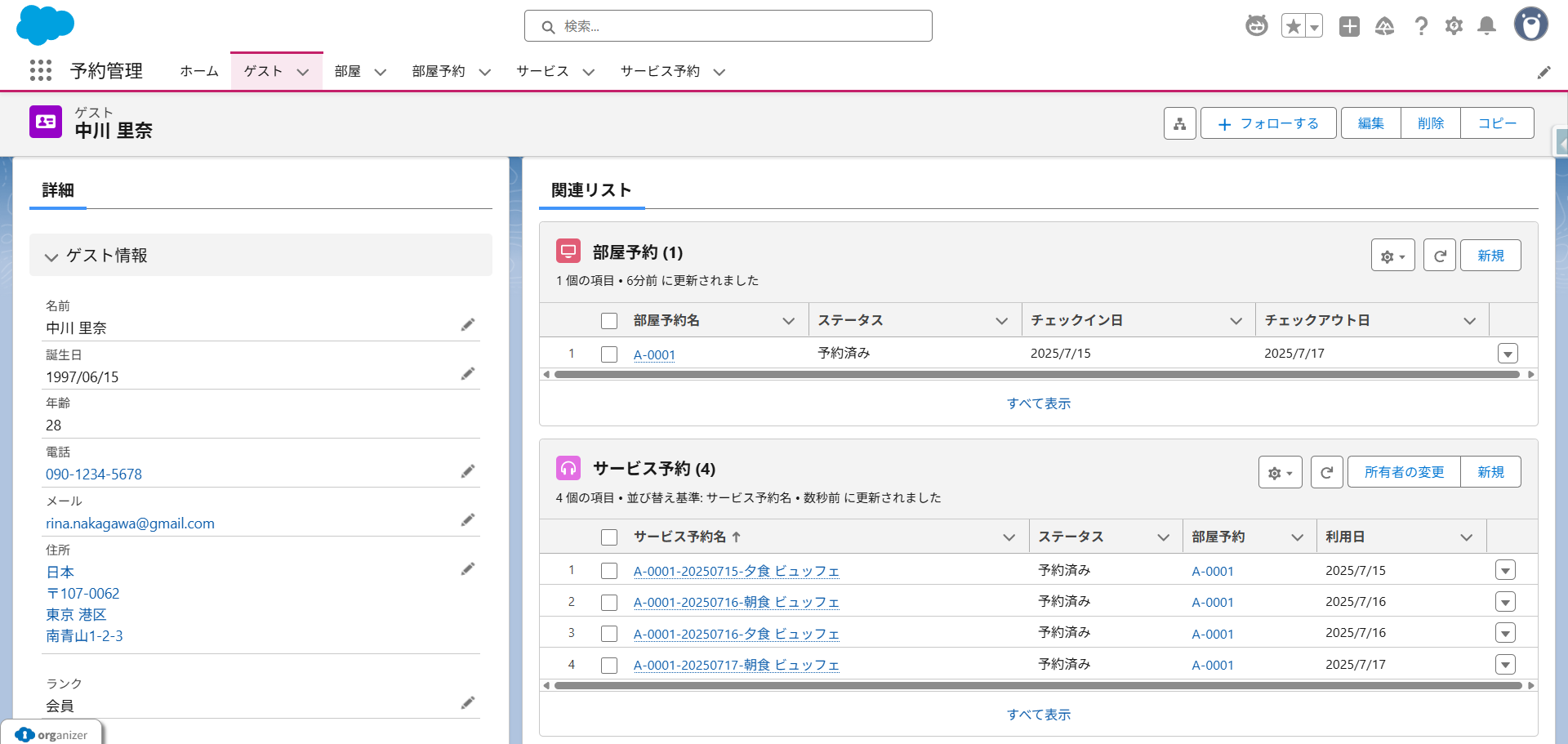Open list view settings gear on サービス予約
The width and height of the screenshot is (1568, 744).
pos(1280,472)
